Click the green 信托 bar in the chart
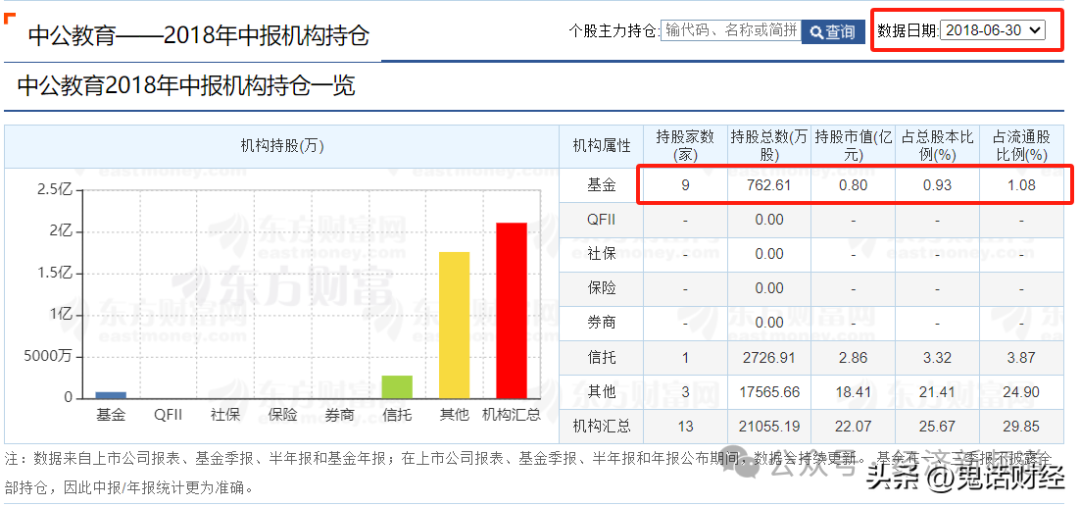Viewport: 1080px width, 506px height. click(x=397, y=387)
